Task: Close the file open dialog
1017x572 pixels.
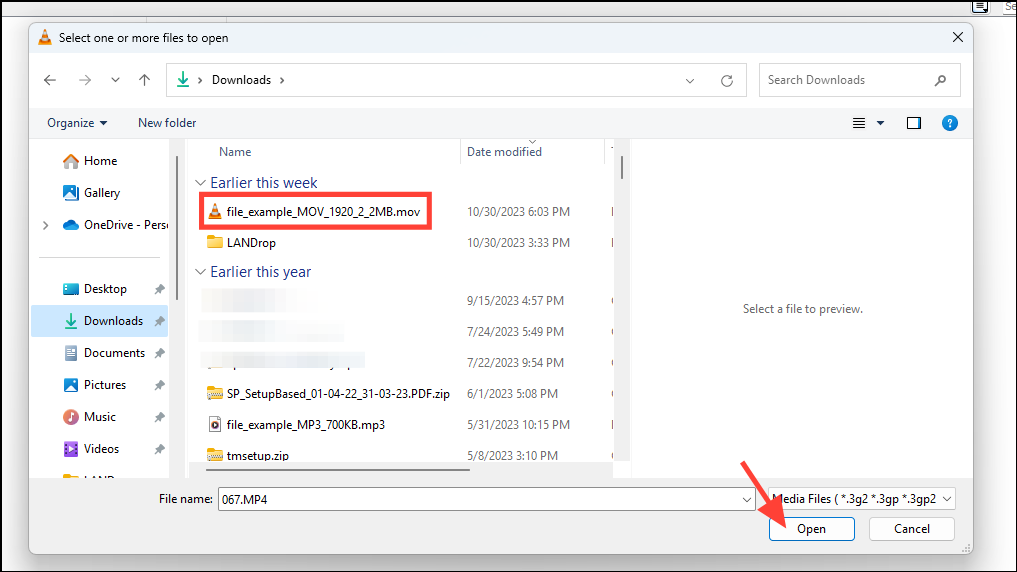Action: [957, 37]
